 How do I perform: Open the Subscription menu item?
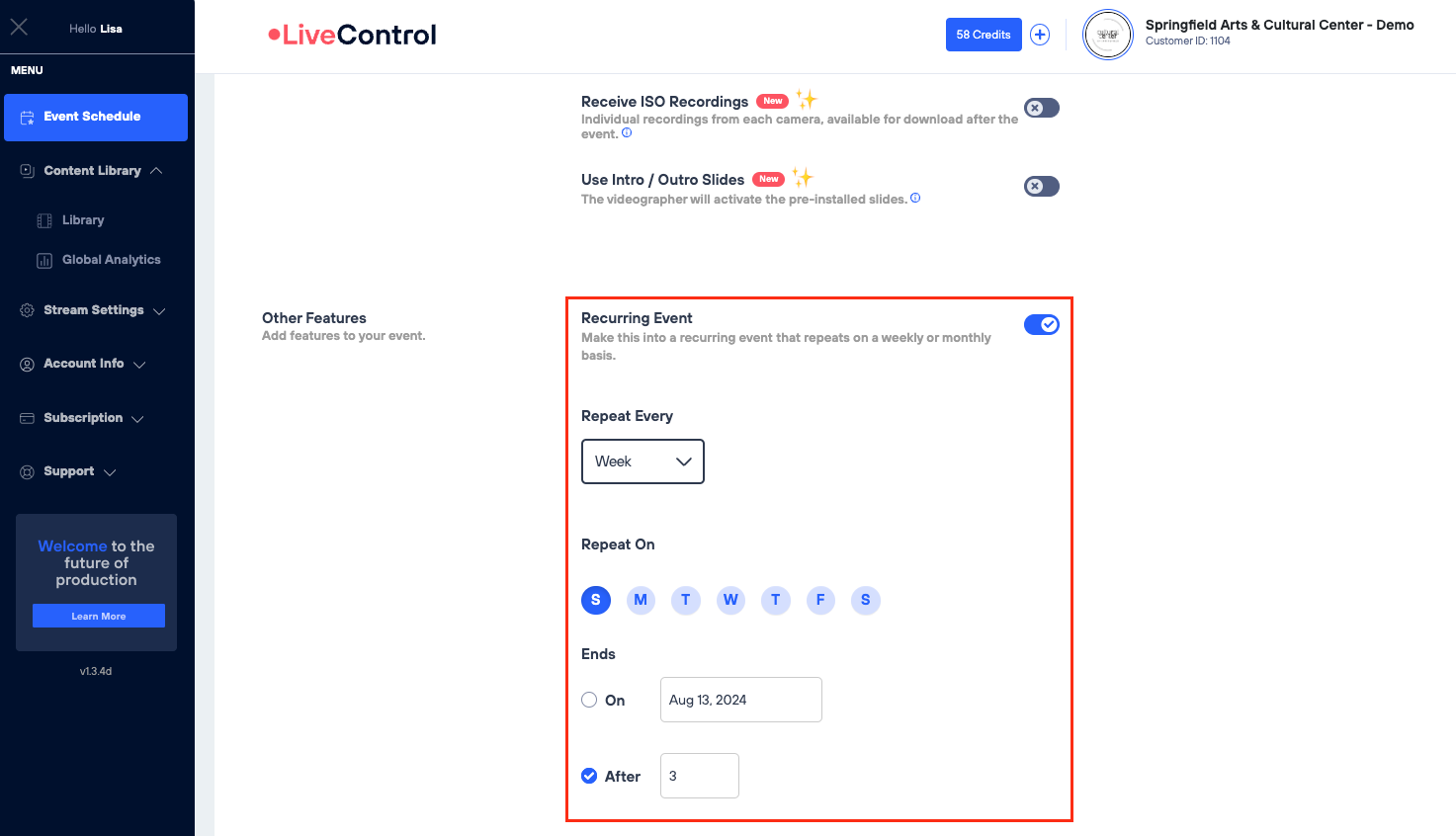coord(83,418)
